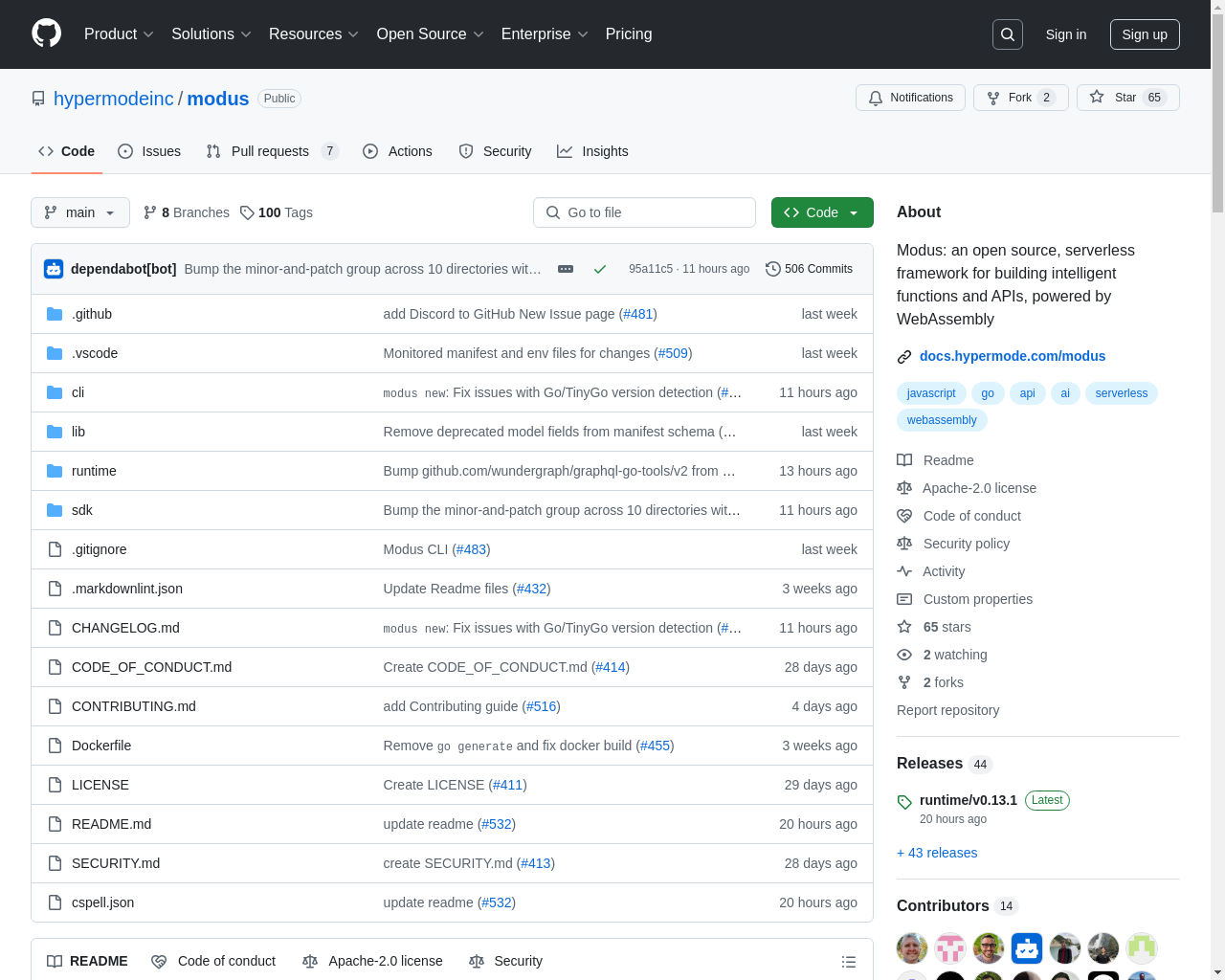Switch to the Insights tab
This screenshot has width=1225, height=980.
point(592,151)
